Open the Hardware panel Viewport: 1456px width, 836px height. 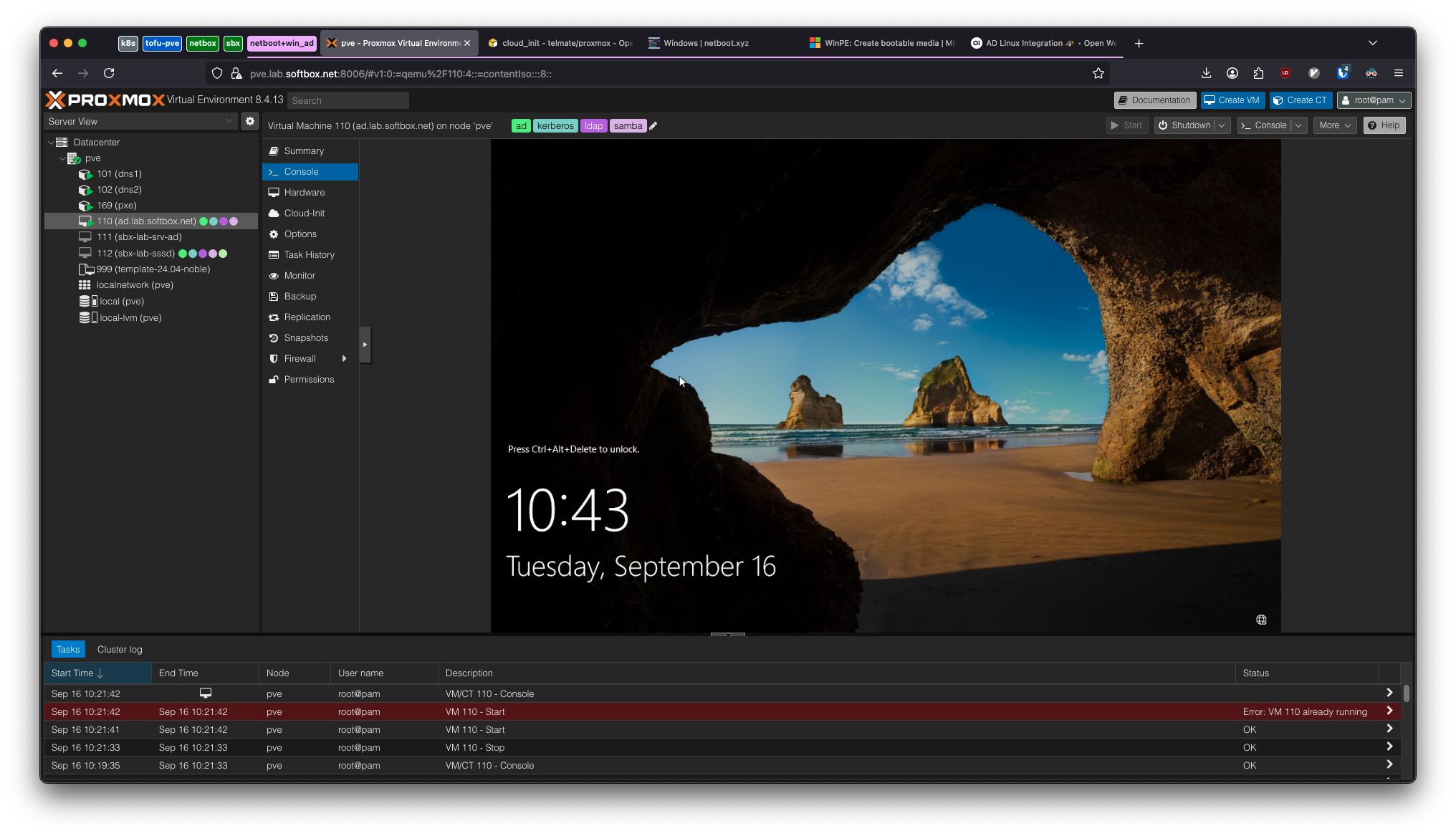point(304,192)
